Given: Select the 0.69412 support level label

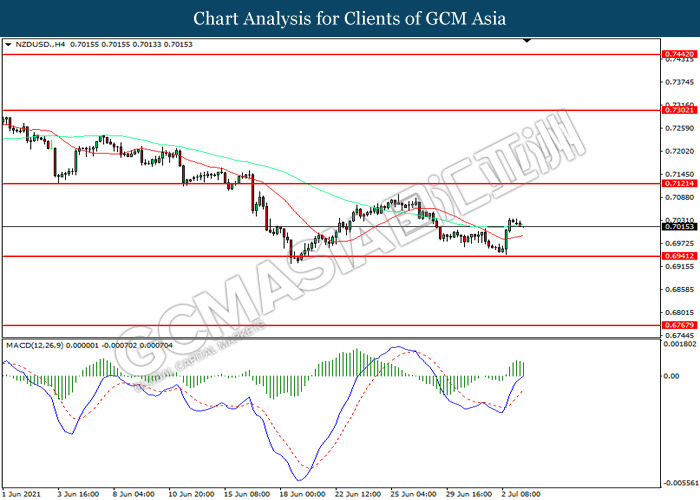Looking at the screenshot, I should pos(679,256).
